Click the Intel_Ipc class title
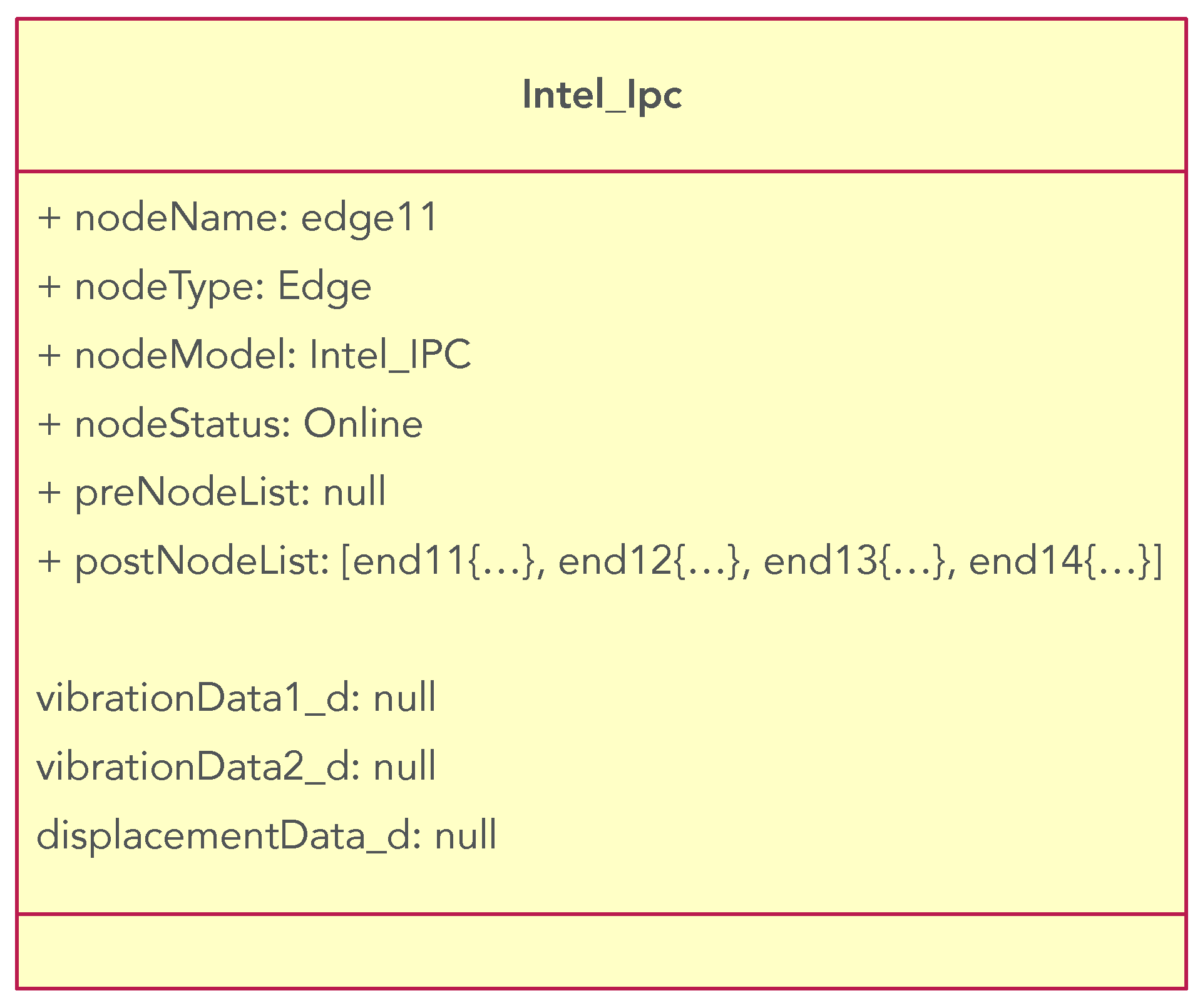 coord(602,95)
